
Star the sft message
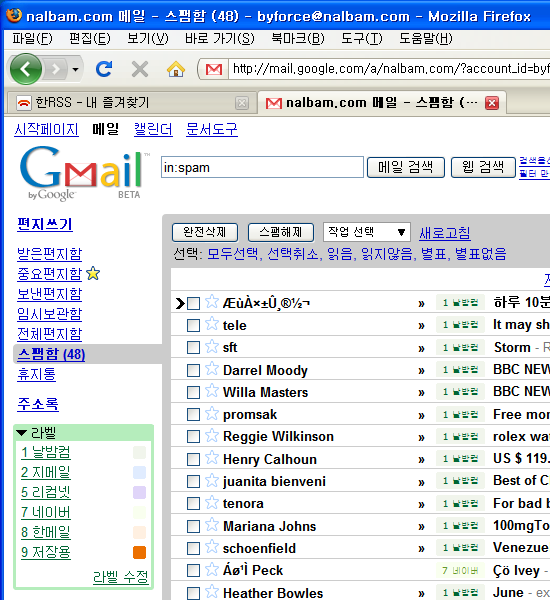click(x=212, y=346)
